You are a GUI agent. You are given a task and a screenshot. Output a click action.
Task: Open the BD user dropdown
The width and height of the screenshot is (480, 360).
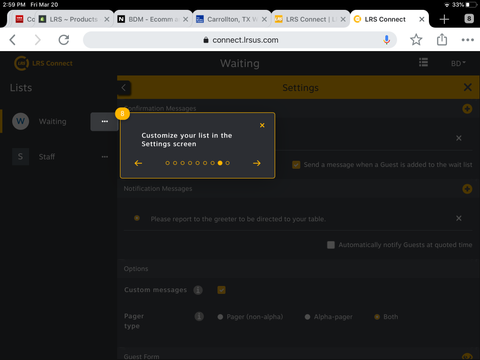click(458, 63)
